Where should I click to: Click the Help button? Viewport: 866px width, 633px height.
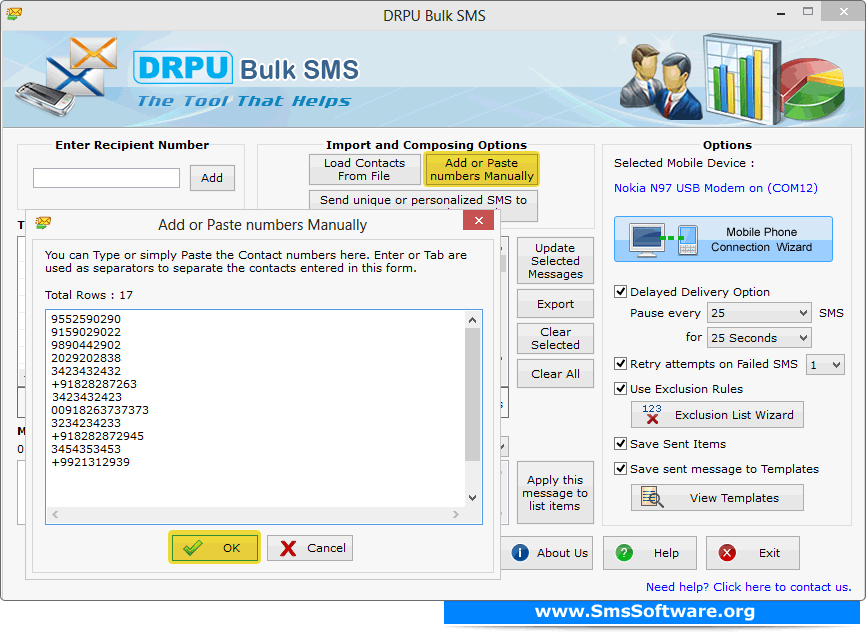tap(650, 553)
